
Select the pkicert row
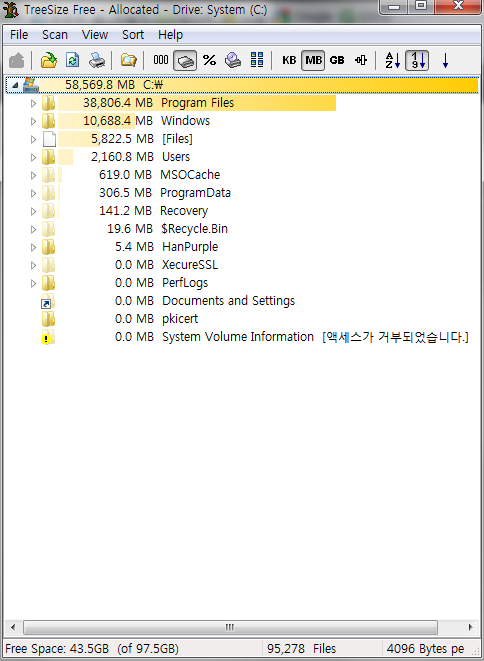(242, 319)
